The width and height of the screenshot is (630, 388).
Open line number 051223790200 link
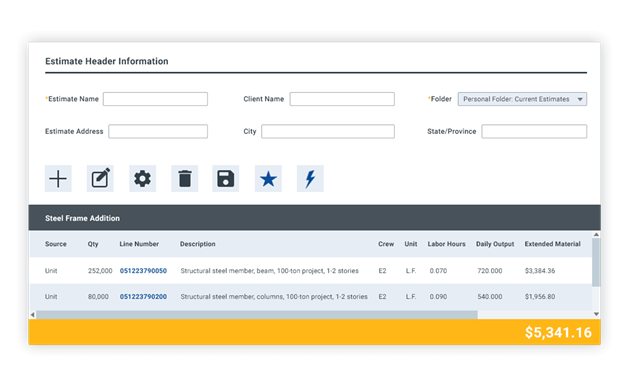(143, 296)
